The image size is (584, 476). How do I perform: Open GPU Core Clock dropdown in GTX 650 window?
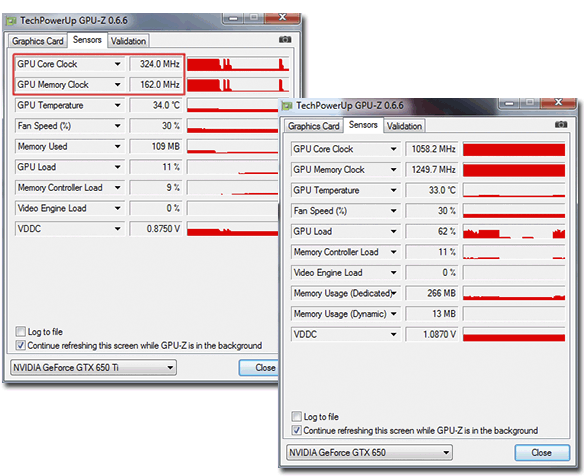coord(393,149)
